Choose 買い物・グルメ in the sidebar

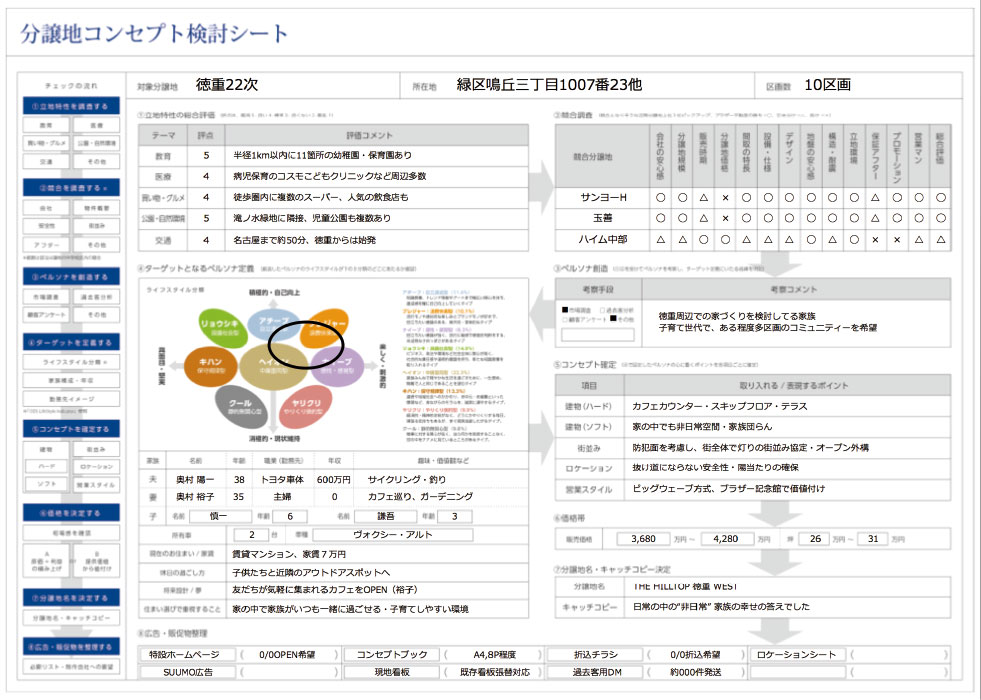[46, 143]
